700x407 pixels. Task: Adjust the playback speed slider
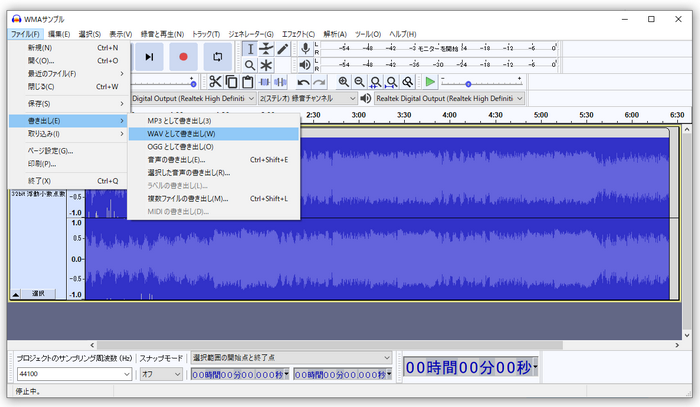pos(468,83)
